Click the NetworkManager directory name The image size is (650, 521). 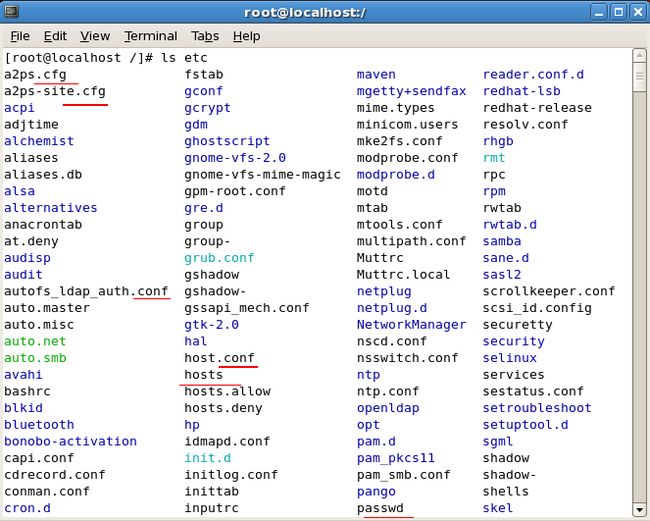coord(411,325)
